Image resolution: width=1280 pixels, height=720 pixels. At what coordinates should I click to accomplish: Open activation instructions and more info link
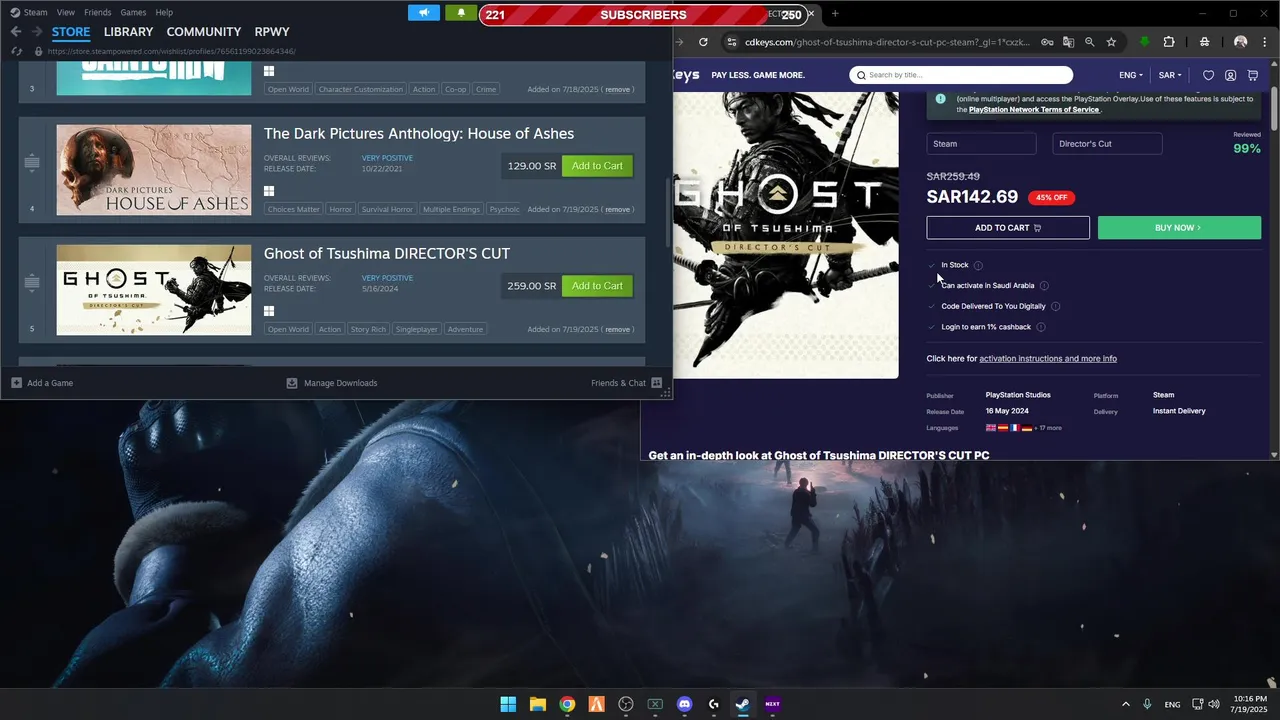pos(1048,359)
